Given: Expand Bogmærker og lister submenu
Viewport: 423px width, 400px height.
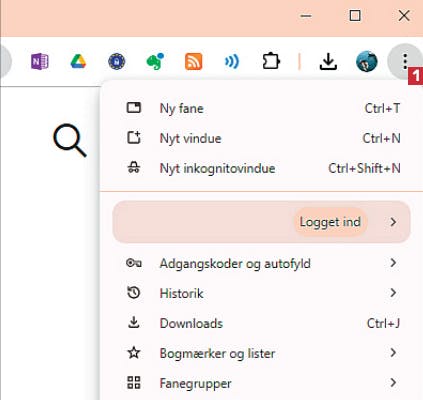Looking at the screenshot, I should pos(261,353).
